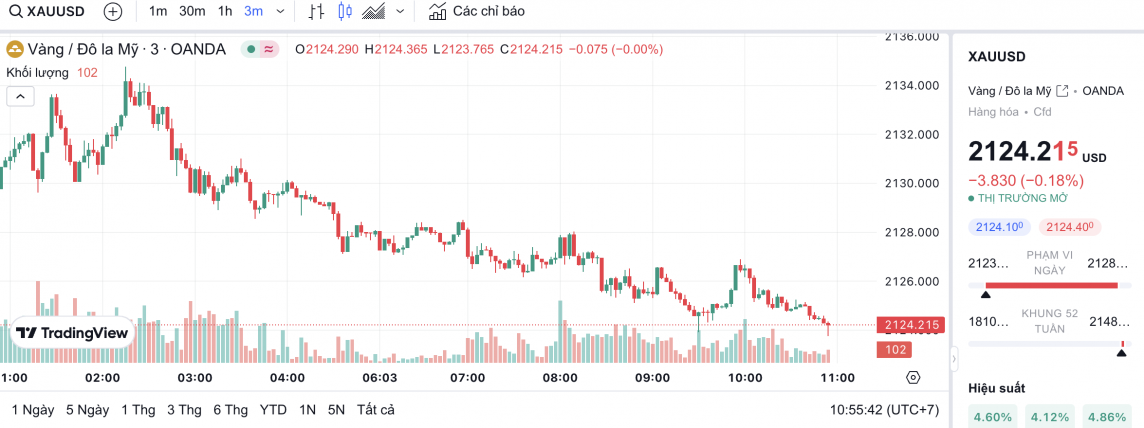Select the Tất cả date range
1144x428 pixels.
[375, 410]
